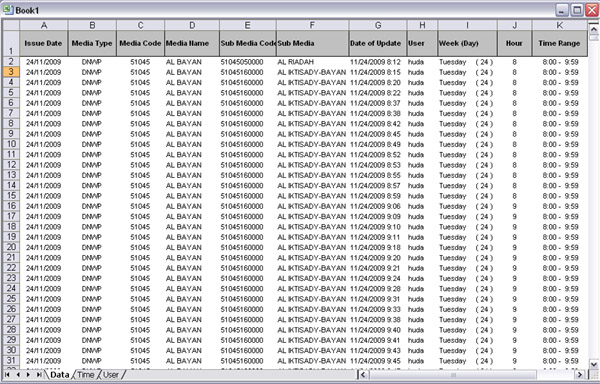Select row 31 header
Viewport: 600px width, 384px height.
click(11, 360)
